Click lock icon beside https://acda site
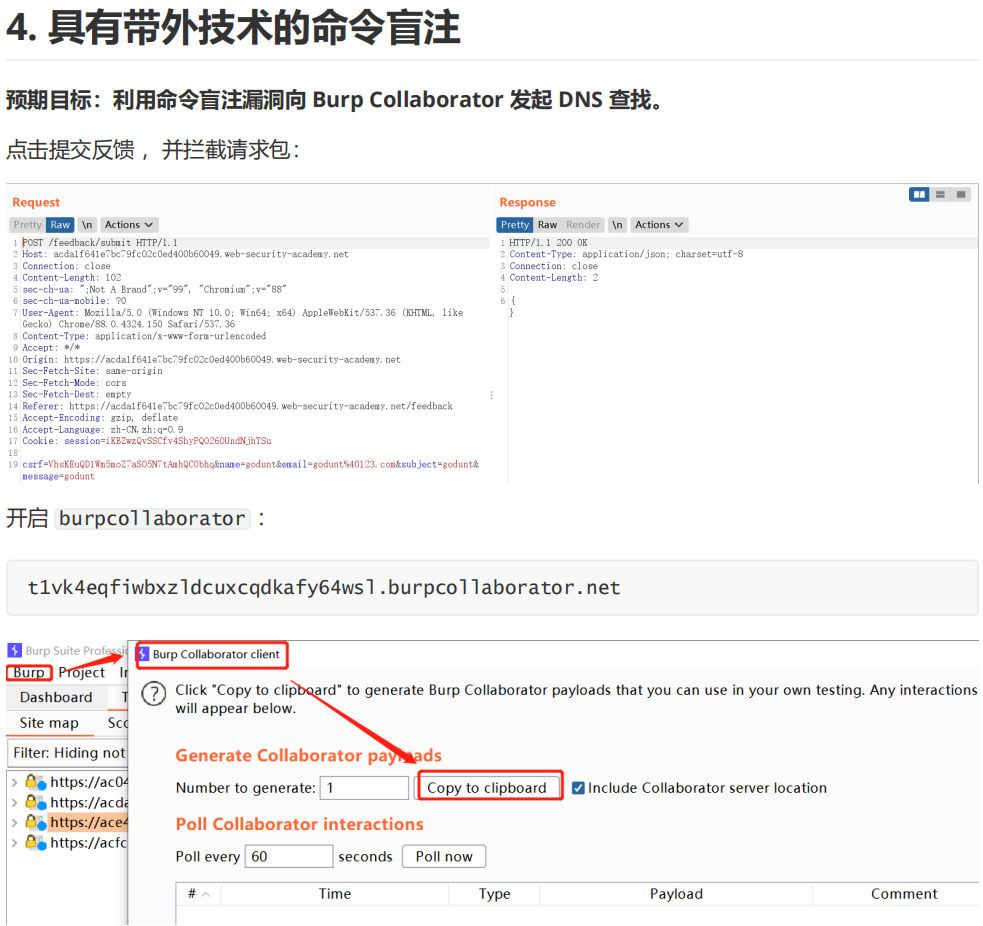The height and width of the screenshot is (926, 983). pos(35,802)
